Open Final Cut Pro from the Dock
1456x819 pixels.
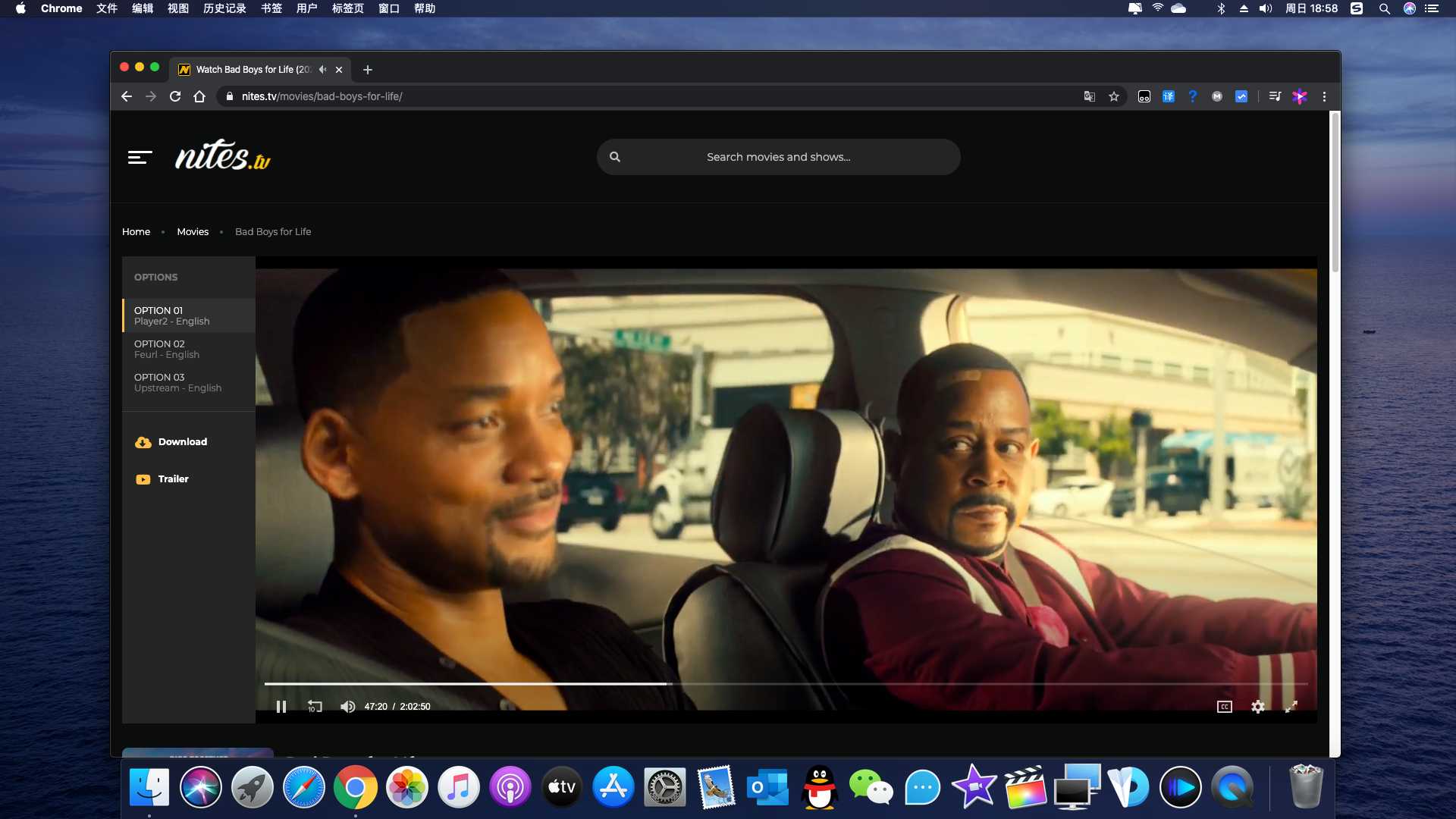[x=1026, y=787]
